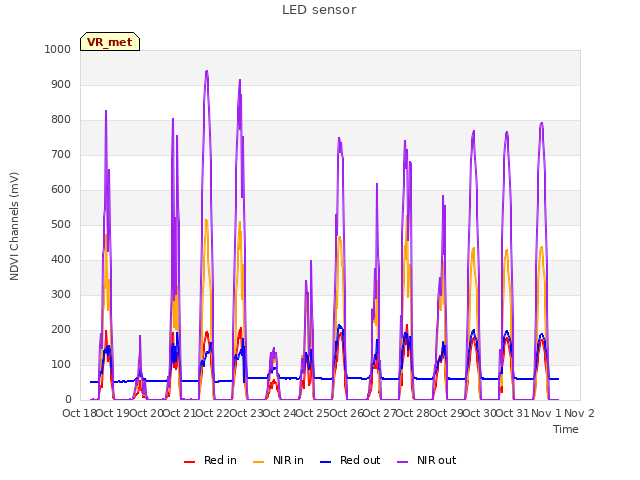
Task: Click the 800 y-axis tick label
Action: 61,120
